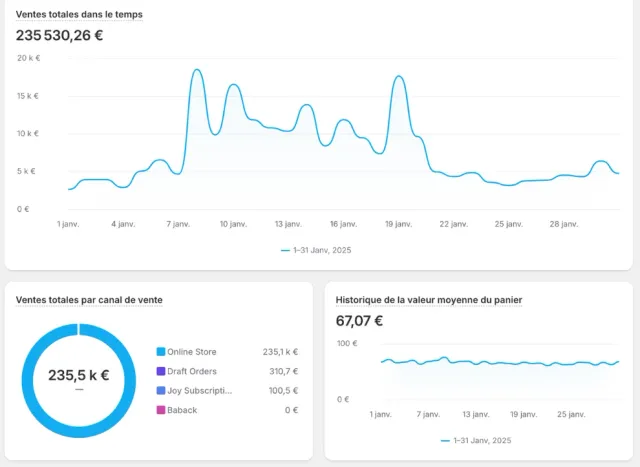The width and height of the screenshot is (640, 467).
Task: Click the '20 k €' y-axis label
Action: point(29,58)
